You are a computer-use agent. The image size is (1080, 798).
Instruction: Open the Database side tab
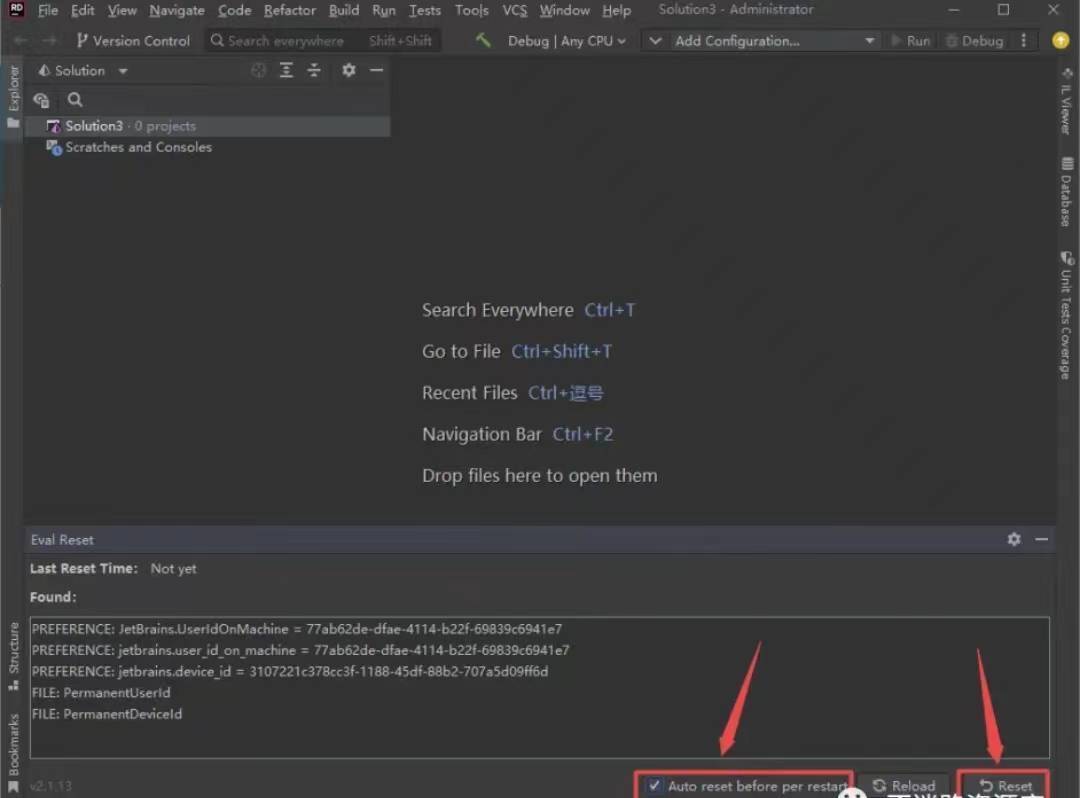(1066, 192)
